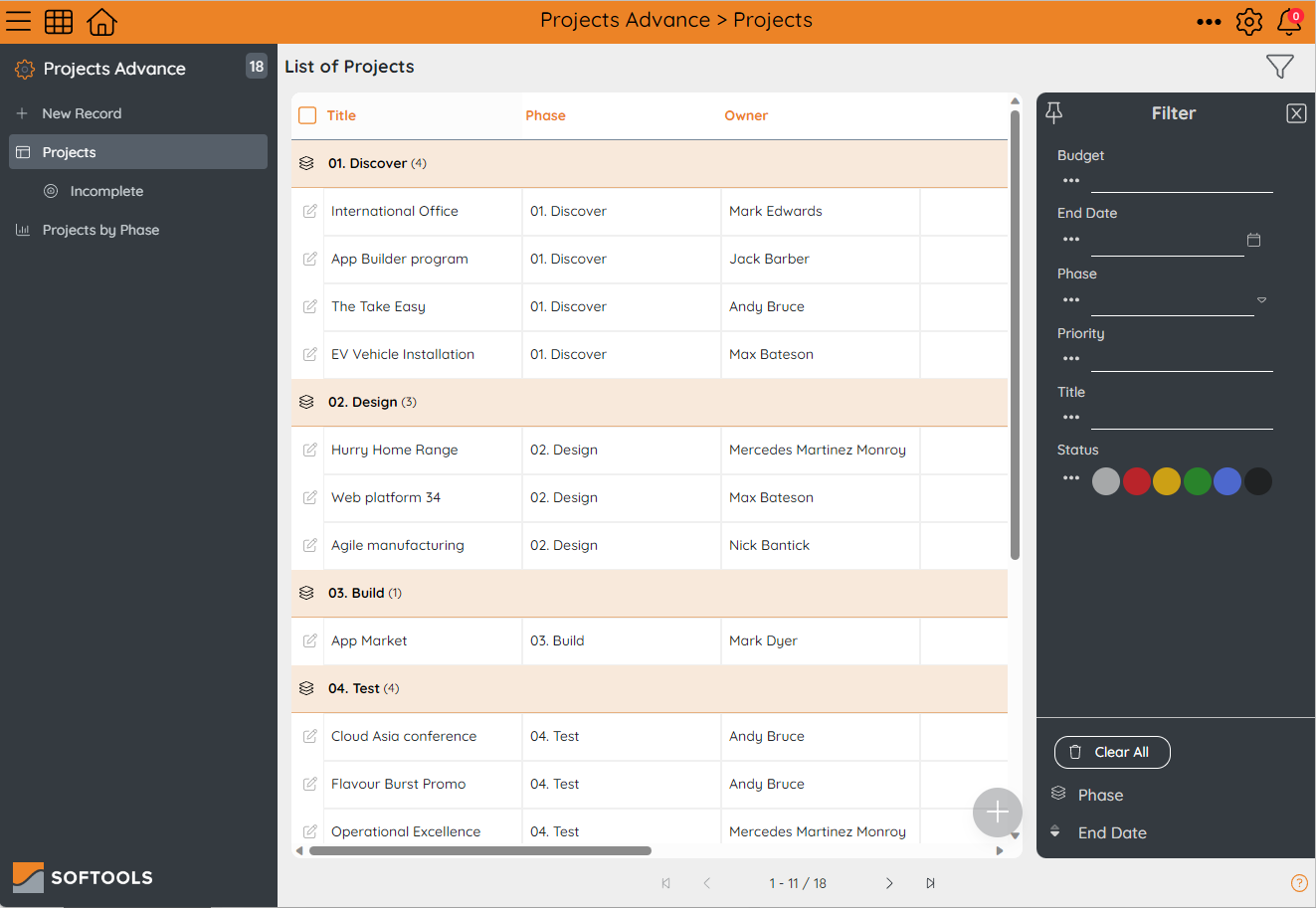Select the yellow status swatch
This screenshot has width=1316, height=908.
pos(1167,481)
